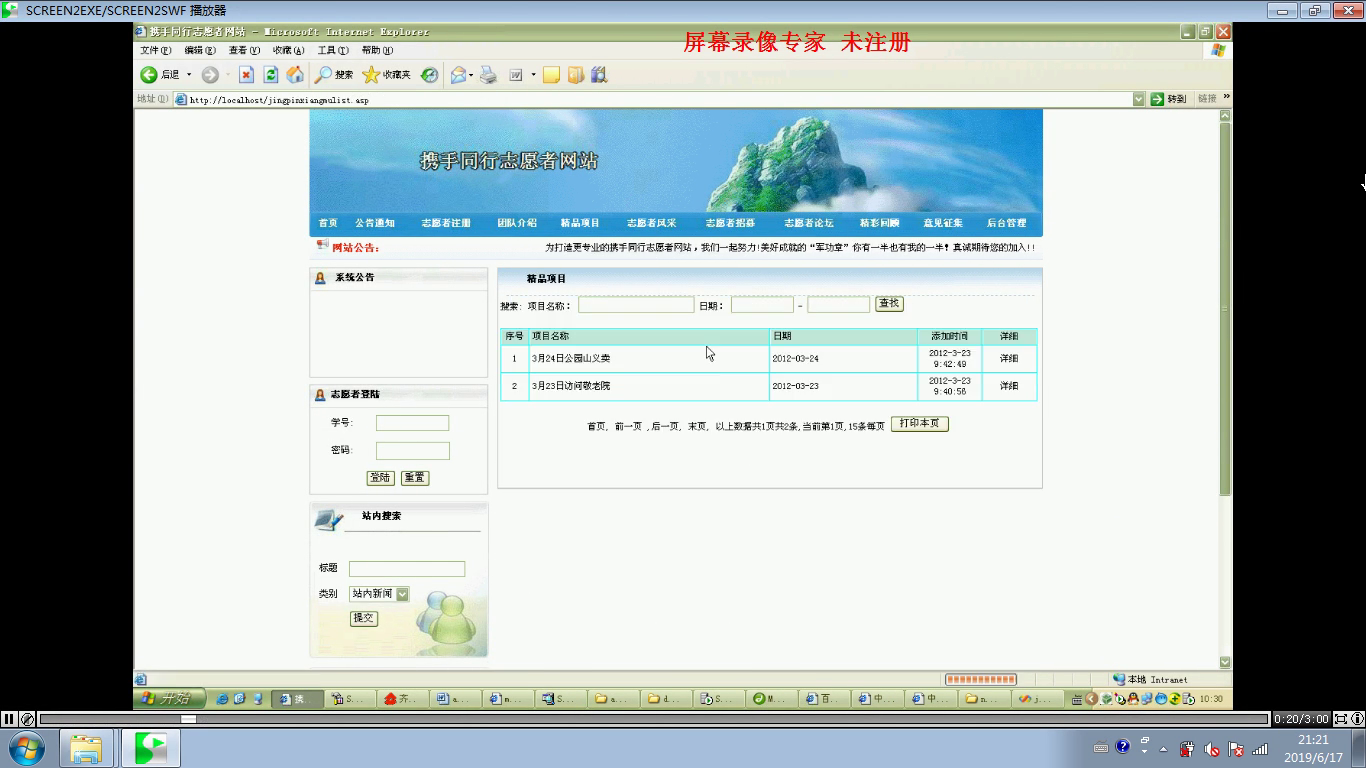Viewport: 1366px width, 768px height.
Task: Click the XP tray expand arrow icon
Action: [x=1091, y=699]
